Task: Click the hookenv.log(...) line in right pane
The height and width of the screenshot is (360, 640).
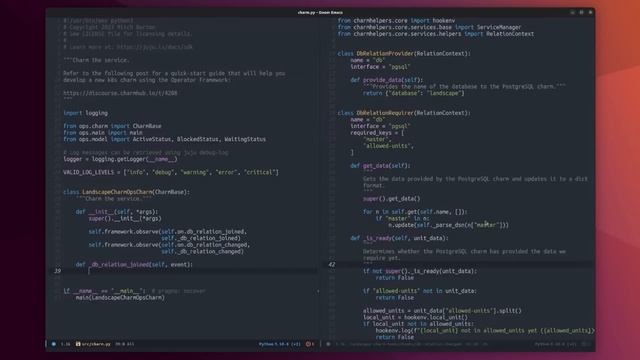Action: pos(485,331)
